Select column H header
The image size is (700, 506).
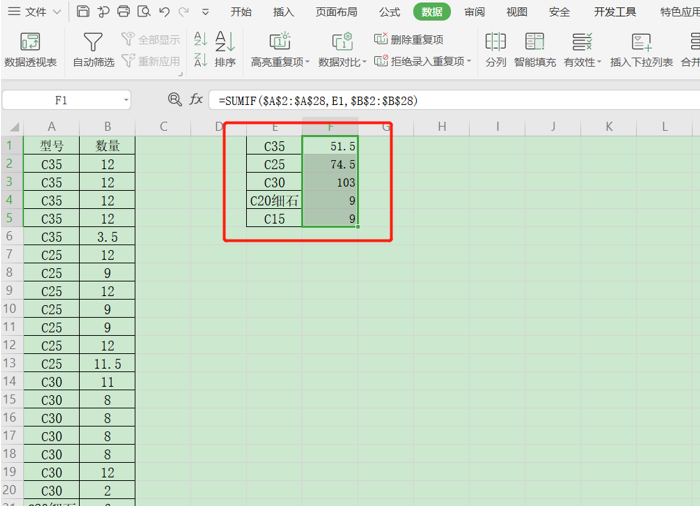point(442,127)
